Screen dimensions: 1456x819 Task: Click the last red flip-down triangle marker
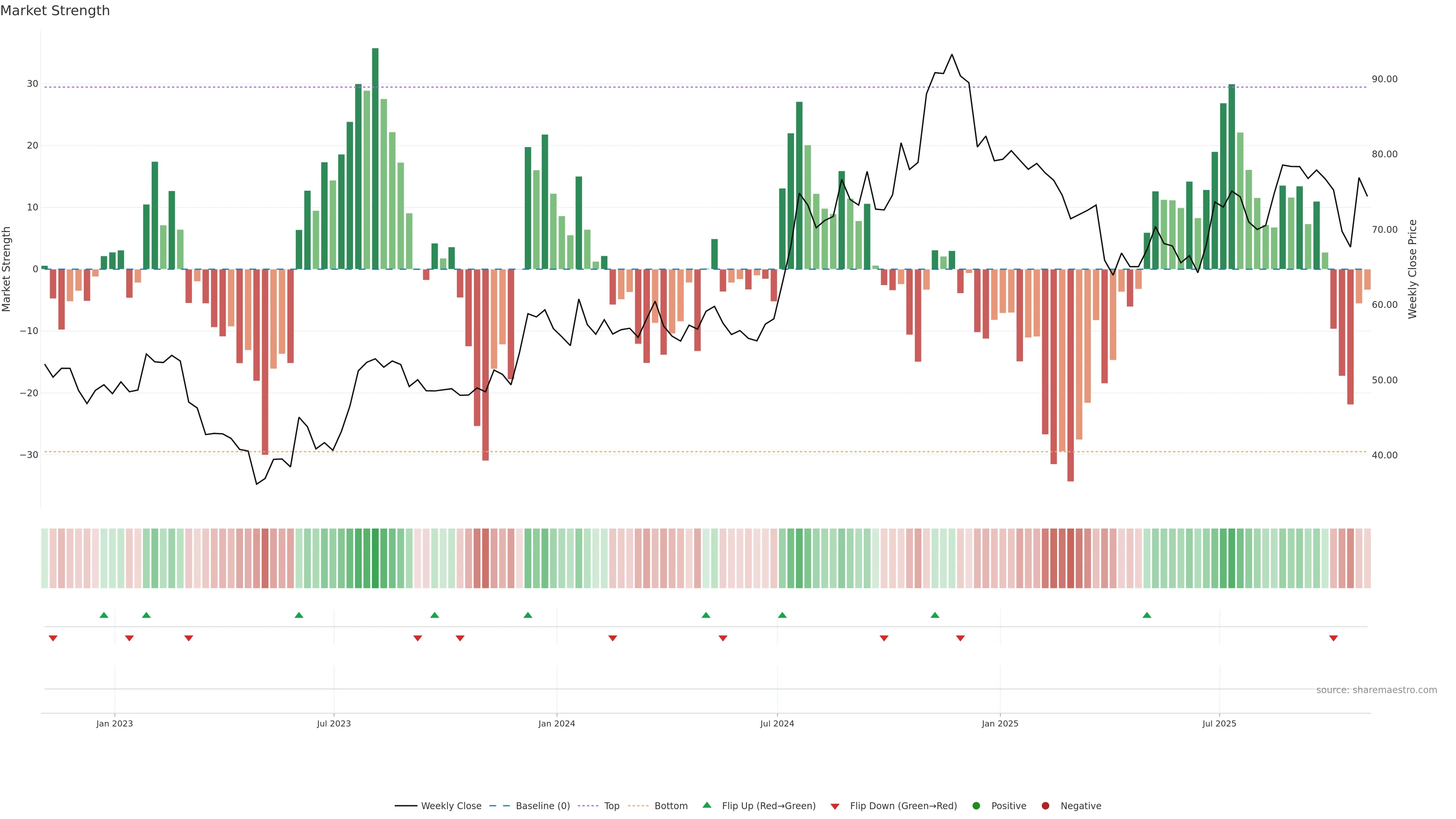tap(1334, 638)
